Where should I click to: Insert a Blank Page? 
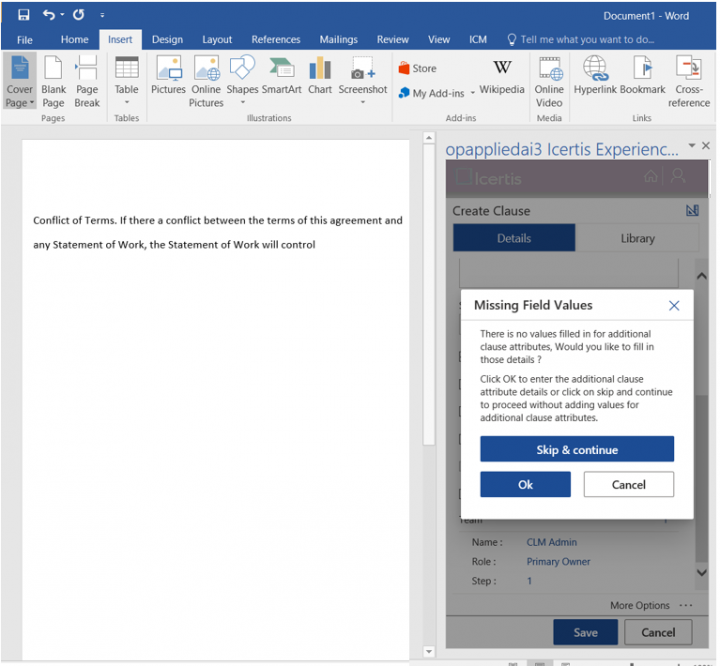pos(54,80)
